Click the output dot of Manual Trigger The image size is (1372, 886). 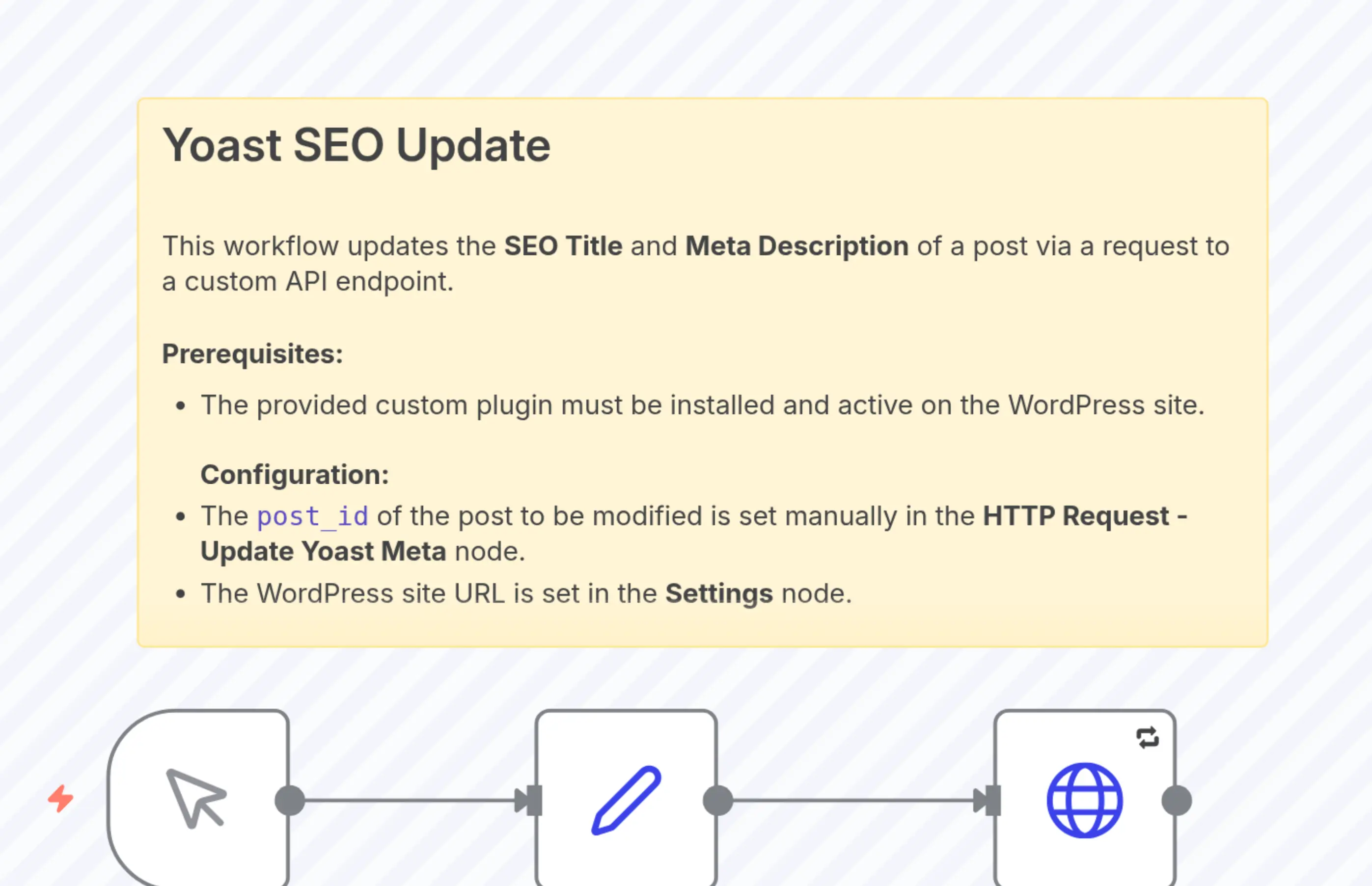[291, 798]
